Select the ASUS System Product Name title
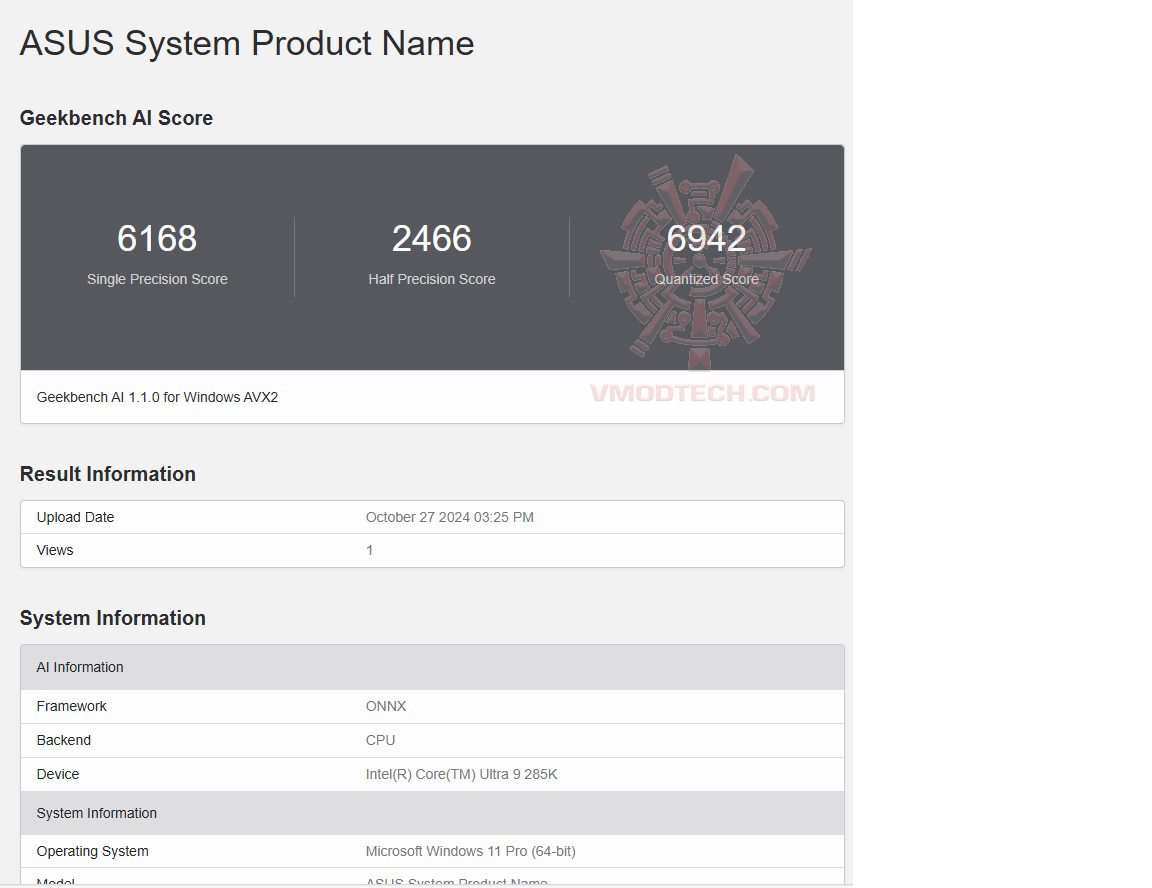The image size is (1152, 888). point(247,43)
